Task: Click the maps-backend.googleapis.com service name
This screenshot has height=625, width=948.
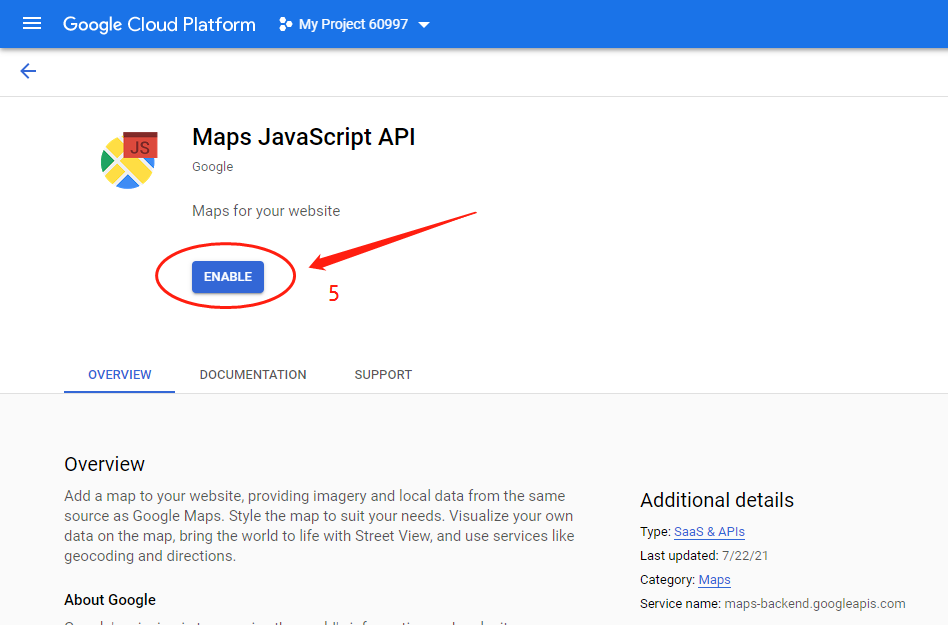Action: click(815, 603)
